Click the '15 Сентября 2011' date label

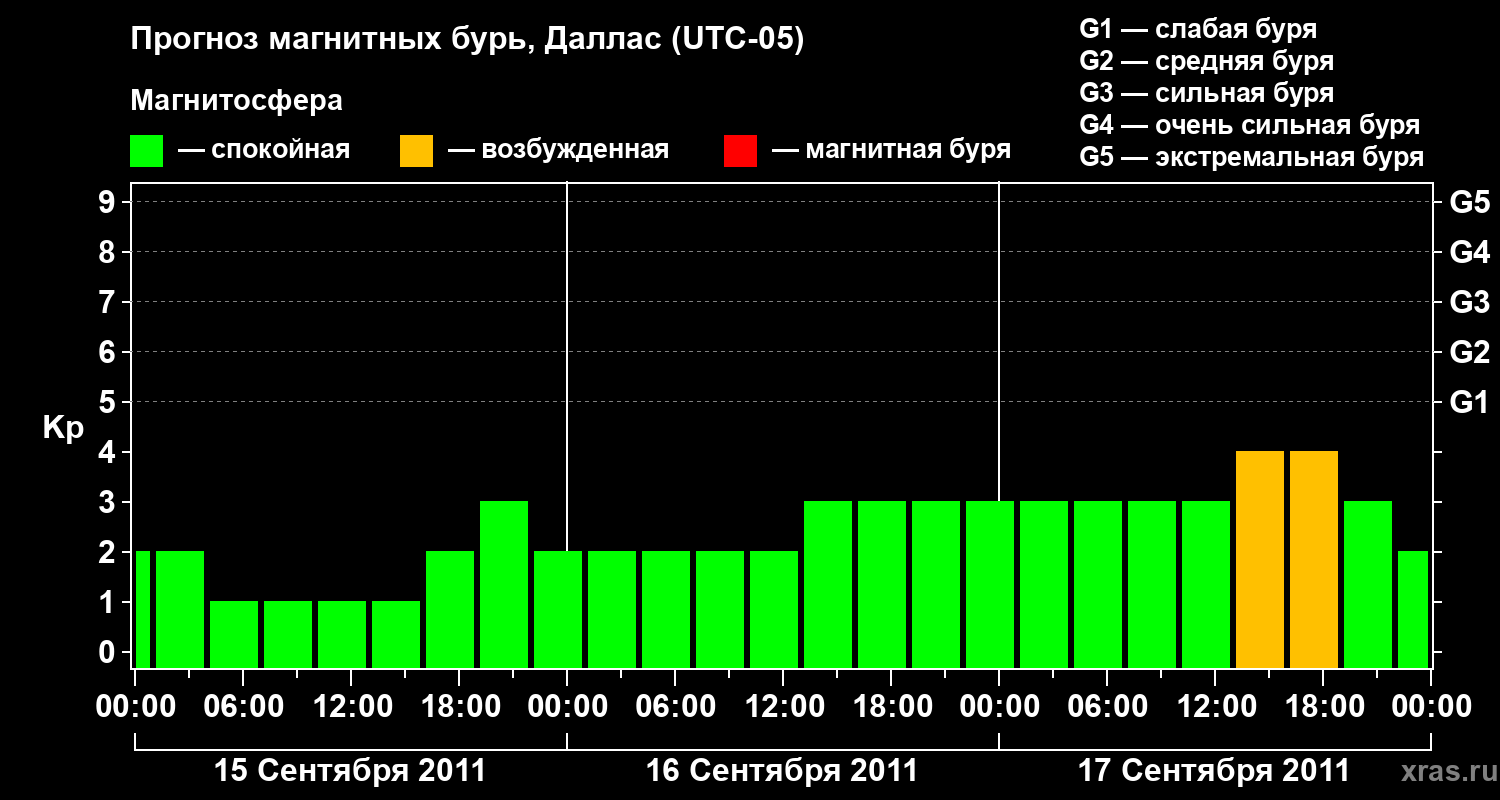tap(350, 771)
